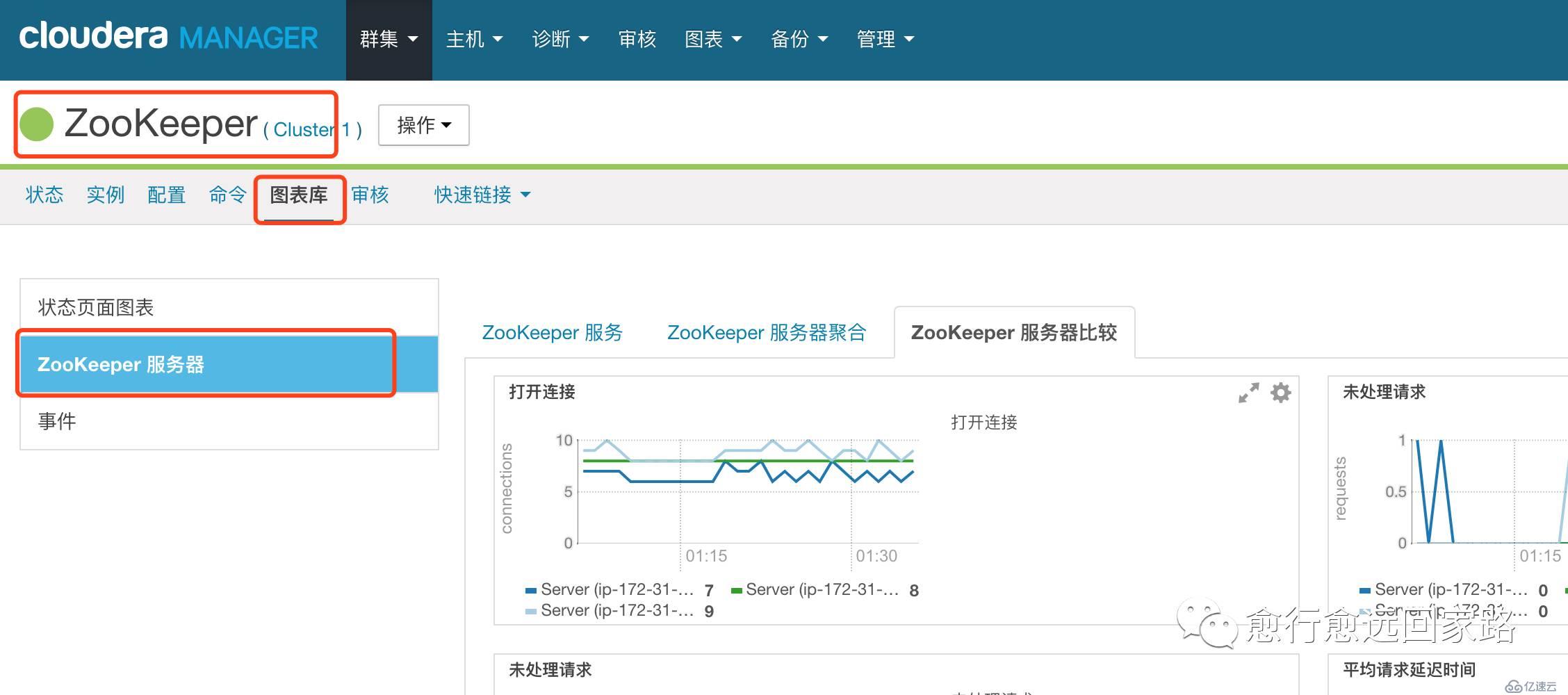Click the lower-left 未处理请求 chart title

click(550, 670)
